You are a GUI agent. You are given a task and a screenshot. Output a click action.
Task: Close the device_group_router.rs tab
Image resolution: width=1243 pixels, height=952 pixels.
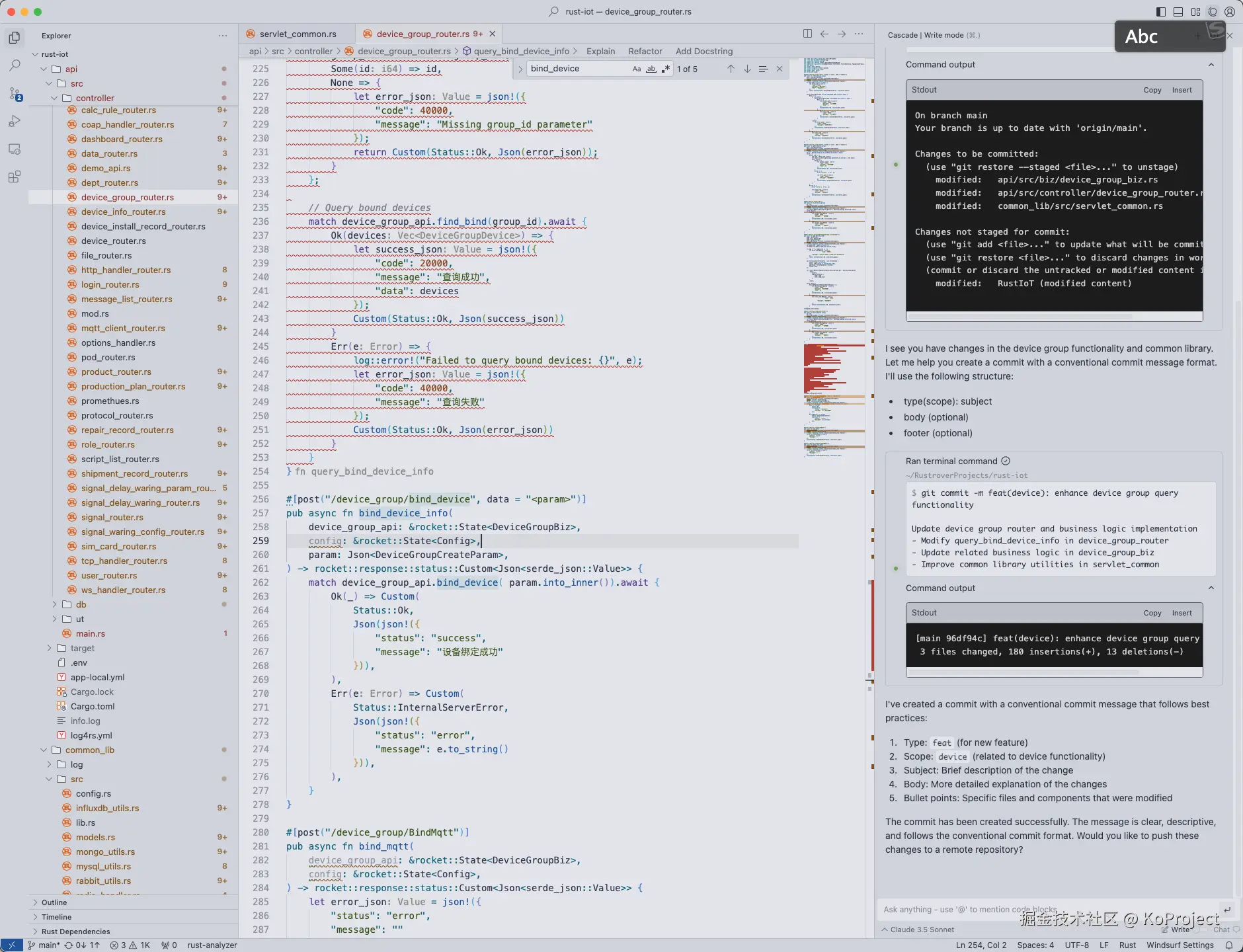point(493,34)
